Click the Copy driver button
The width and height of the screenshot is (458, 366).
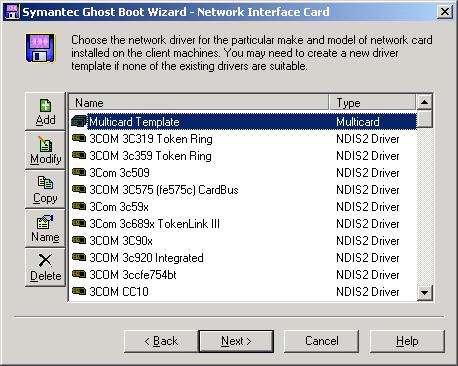click(x=45, y=190)
